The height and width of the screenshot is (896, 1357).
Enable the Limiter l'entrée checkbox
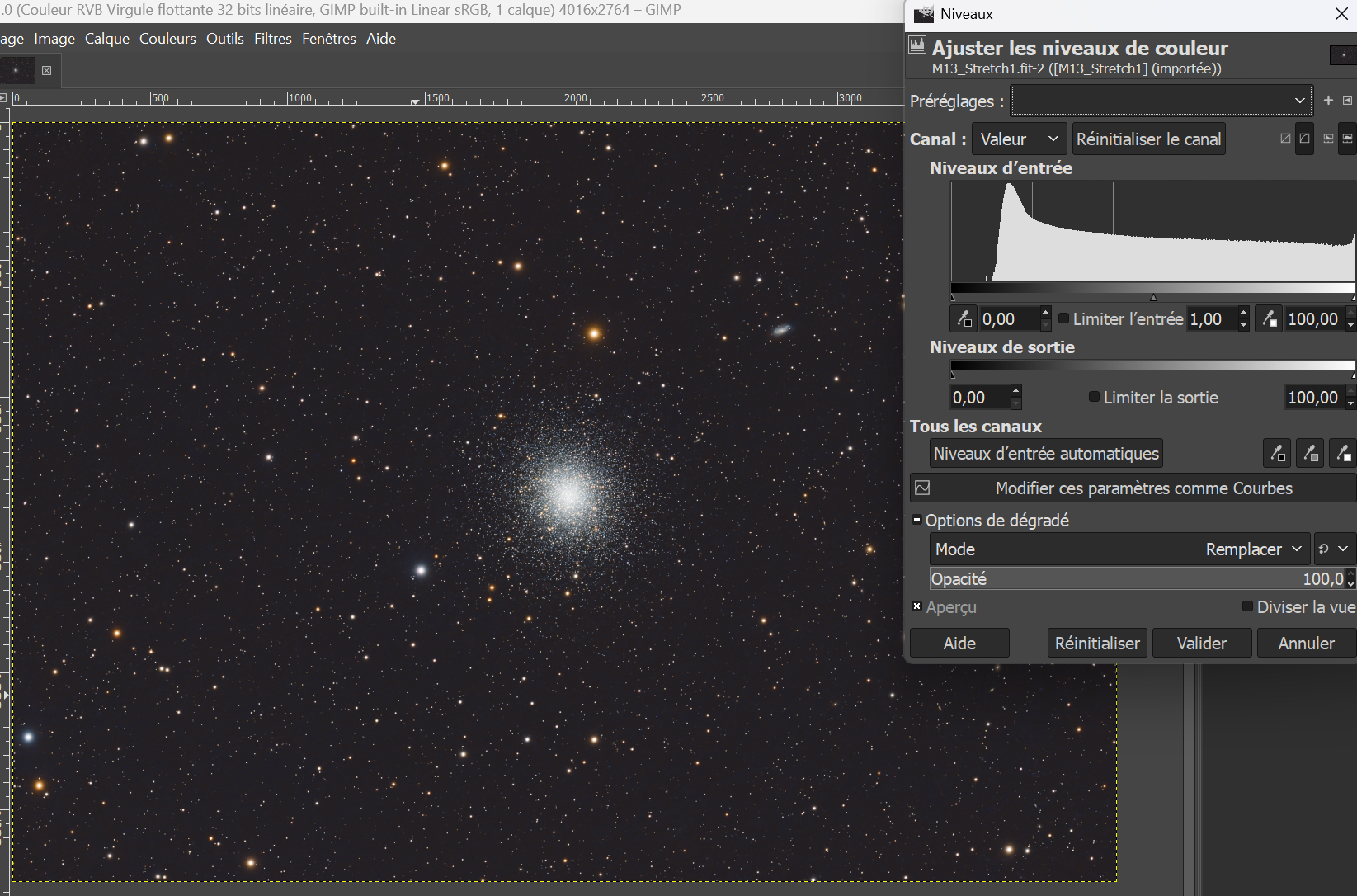click(x=1064, y=318)
